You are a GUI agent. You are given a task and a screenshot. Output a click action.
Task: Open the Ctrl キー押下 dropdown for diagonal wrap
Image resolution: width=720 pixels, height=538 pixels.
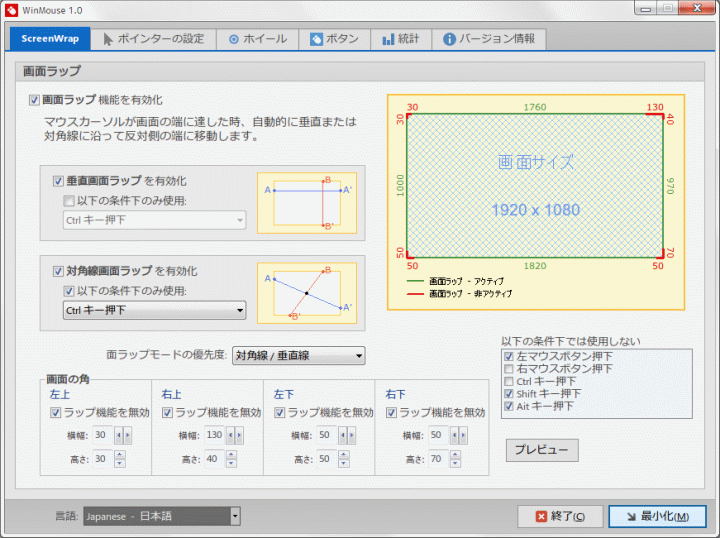154,310
